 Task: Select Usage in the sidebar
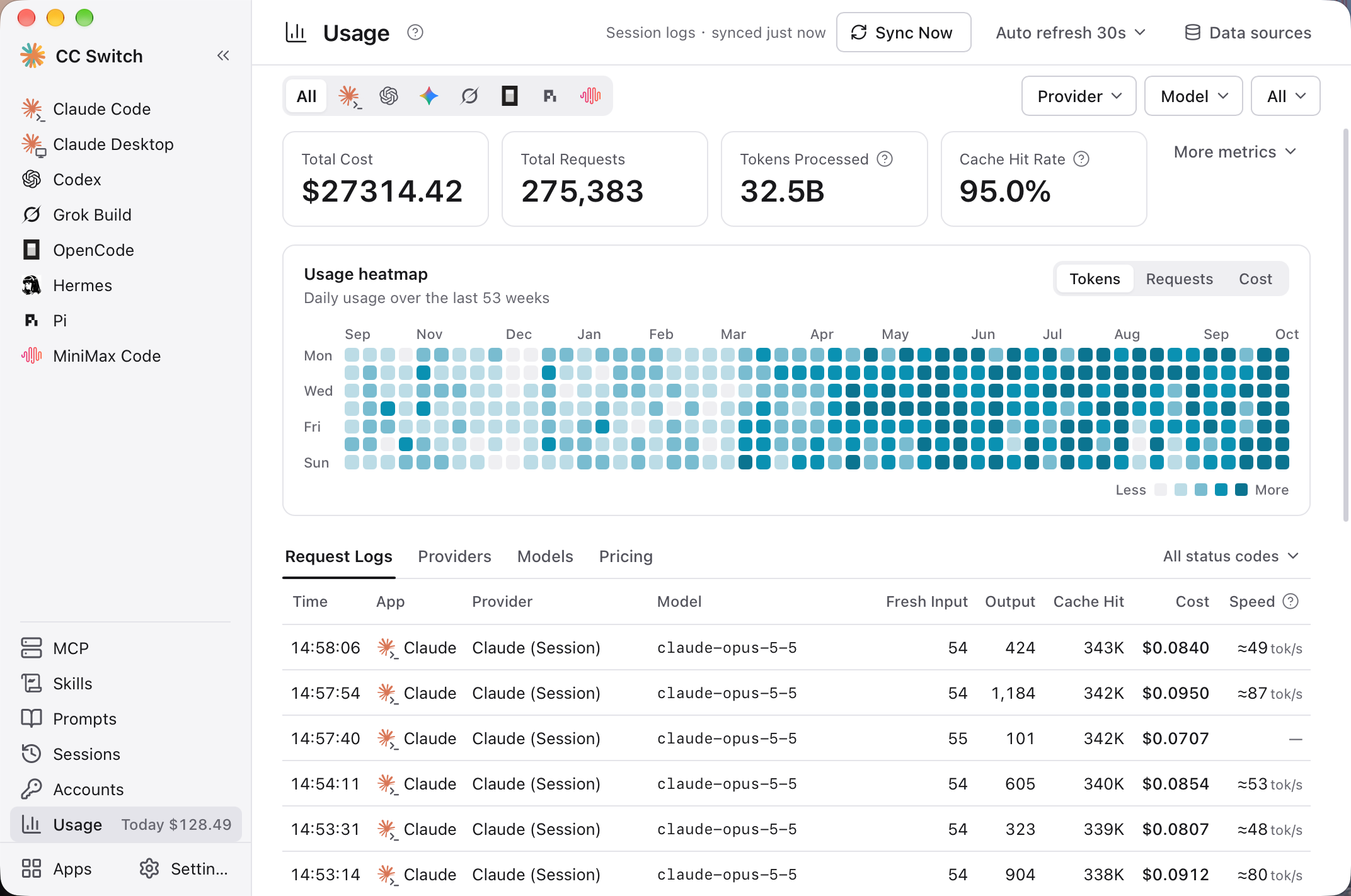click(126, 825)
